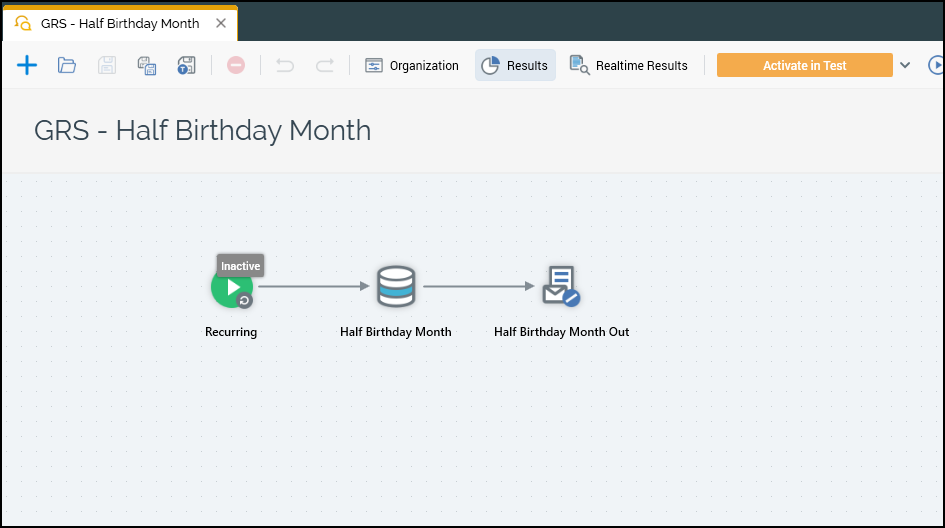Screen dimensions: 945x528
Task: Click the play icon at toolbar right edge
Action: [936, 66]
